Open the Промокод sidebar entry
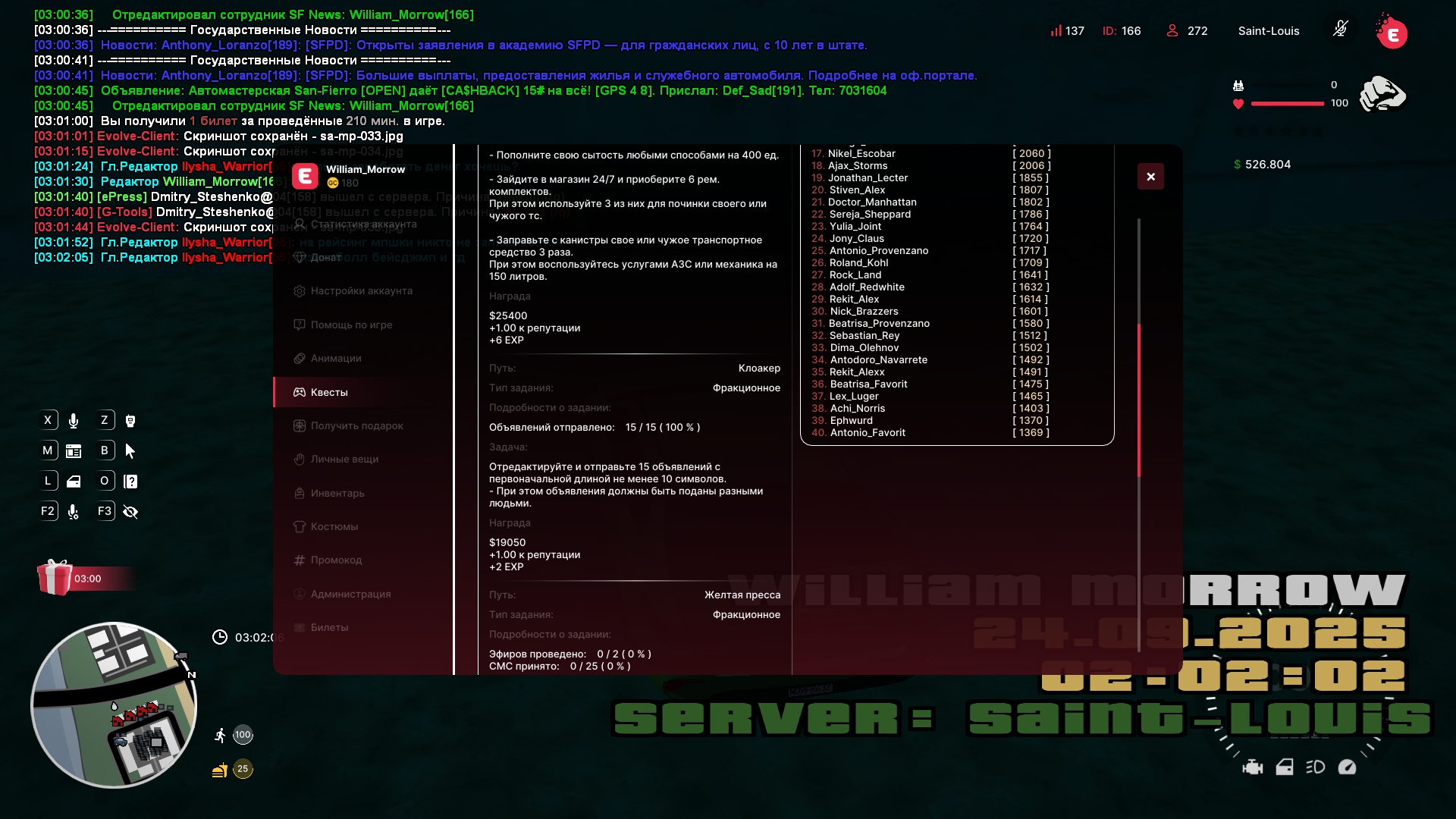Image resolution: width=1456 pixels, height=819 pixels. 336,560
